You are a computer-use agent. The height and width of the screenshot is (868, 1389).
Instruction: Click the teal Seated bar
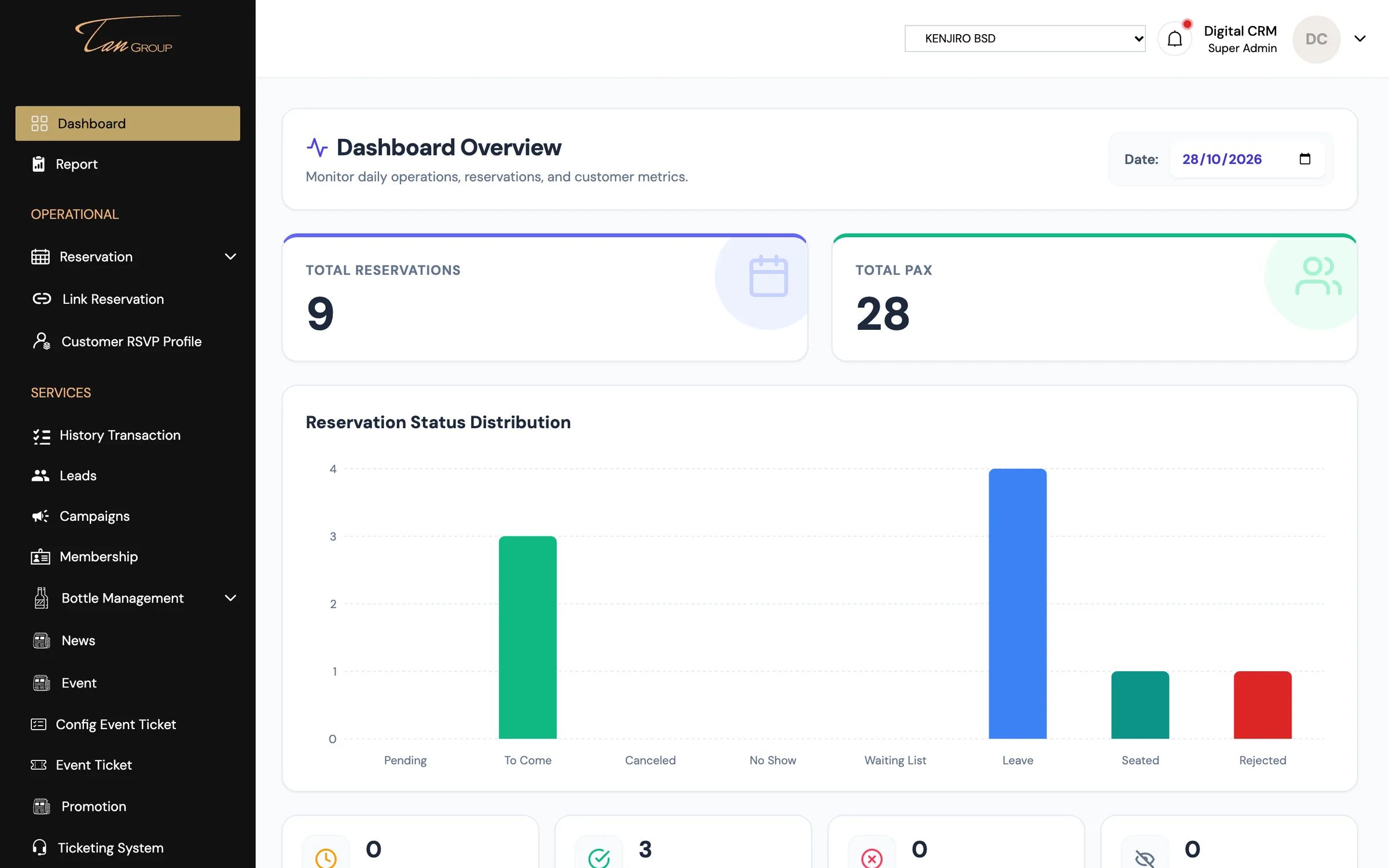(1140, 705)
